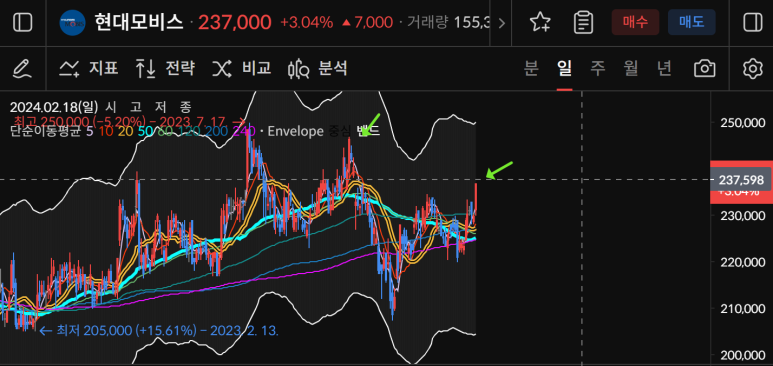
Task: Click the 220,000 price axis label
Action: tap(744, 262)
